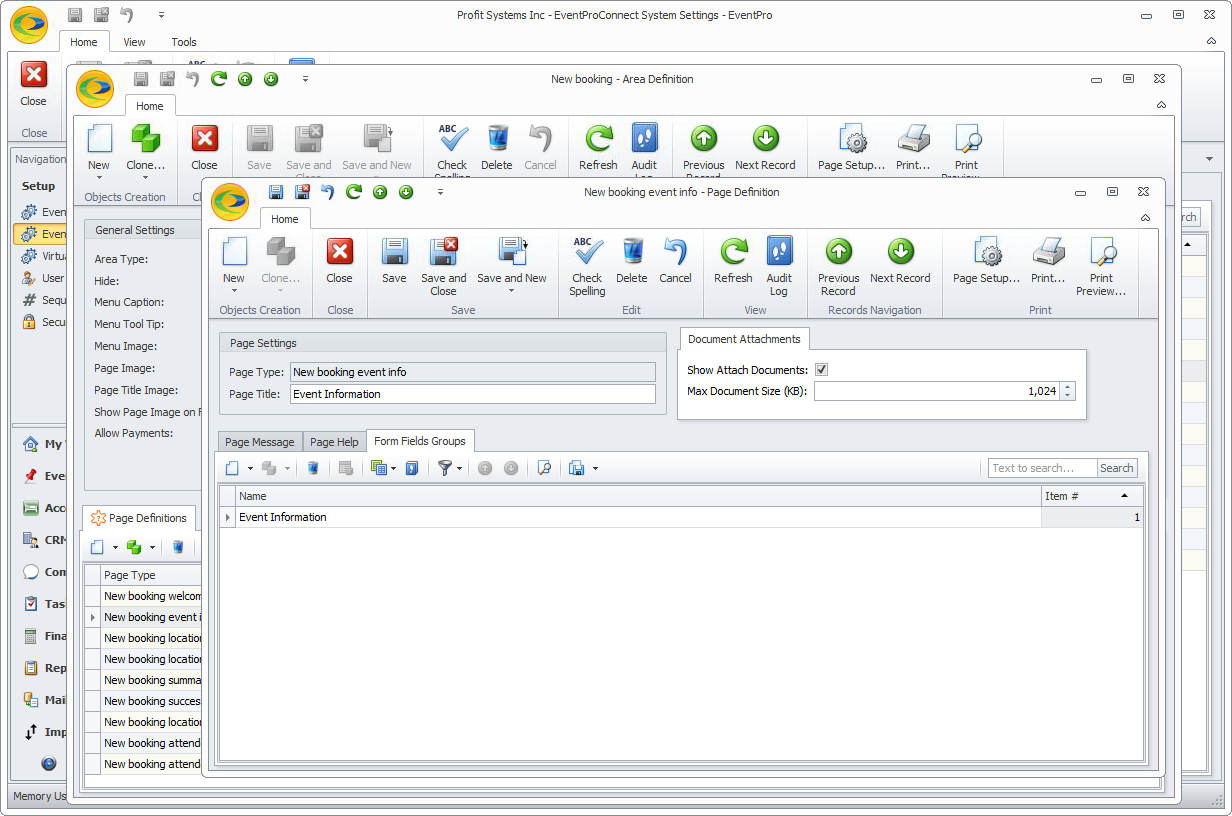
Task: Open the View tab in the main EventPro window
Action: 134,42
